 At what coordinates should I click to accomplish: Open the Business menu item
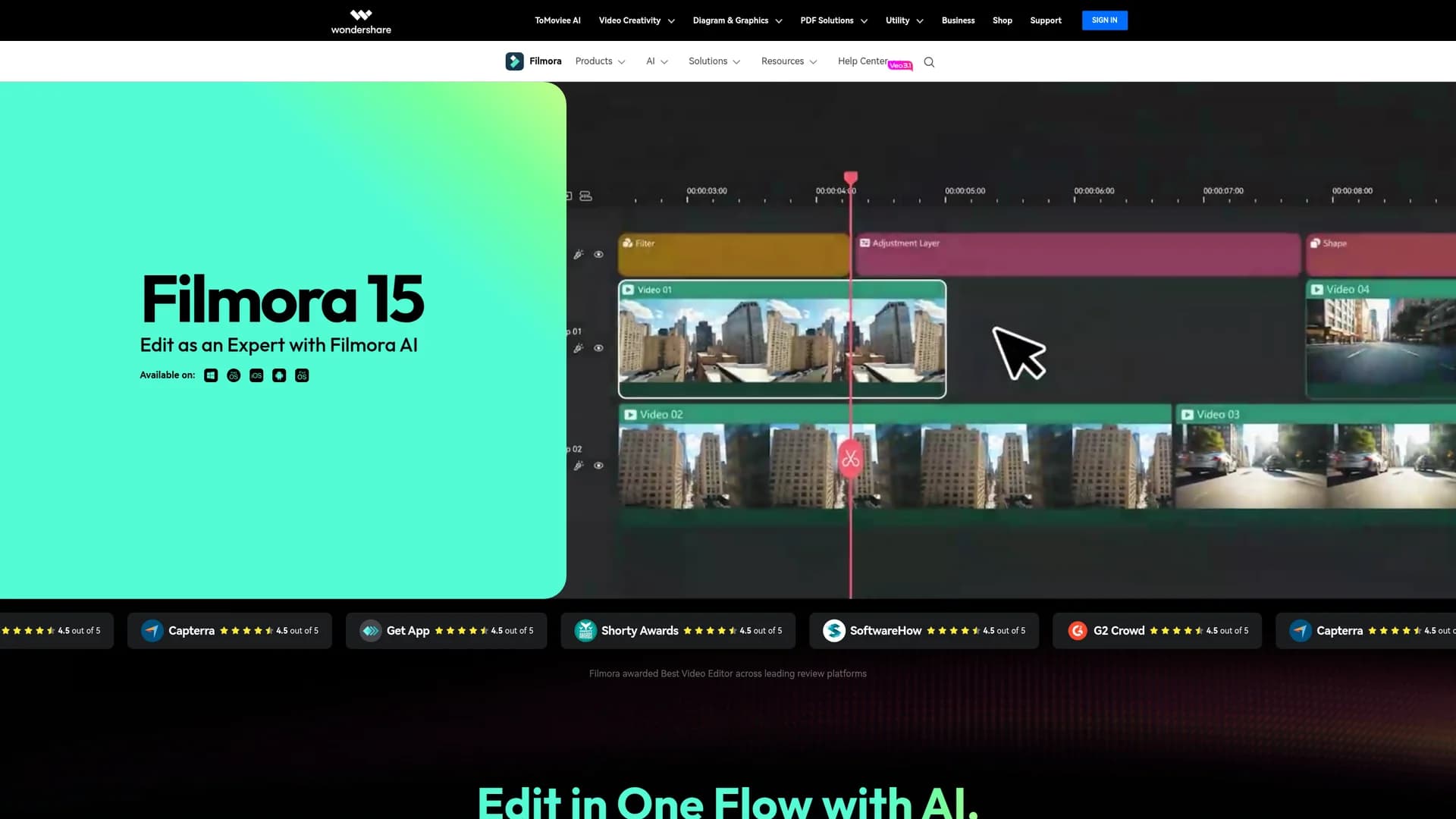coord(958,20)
